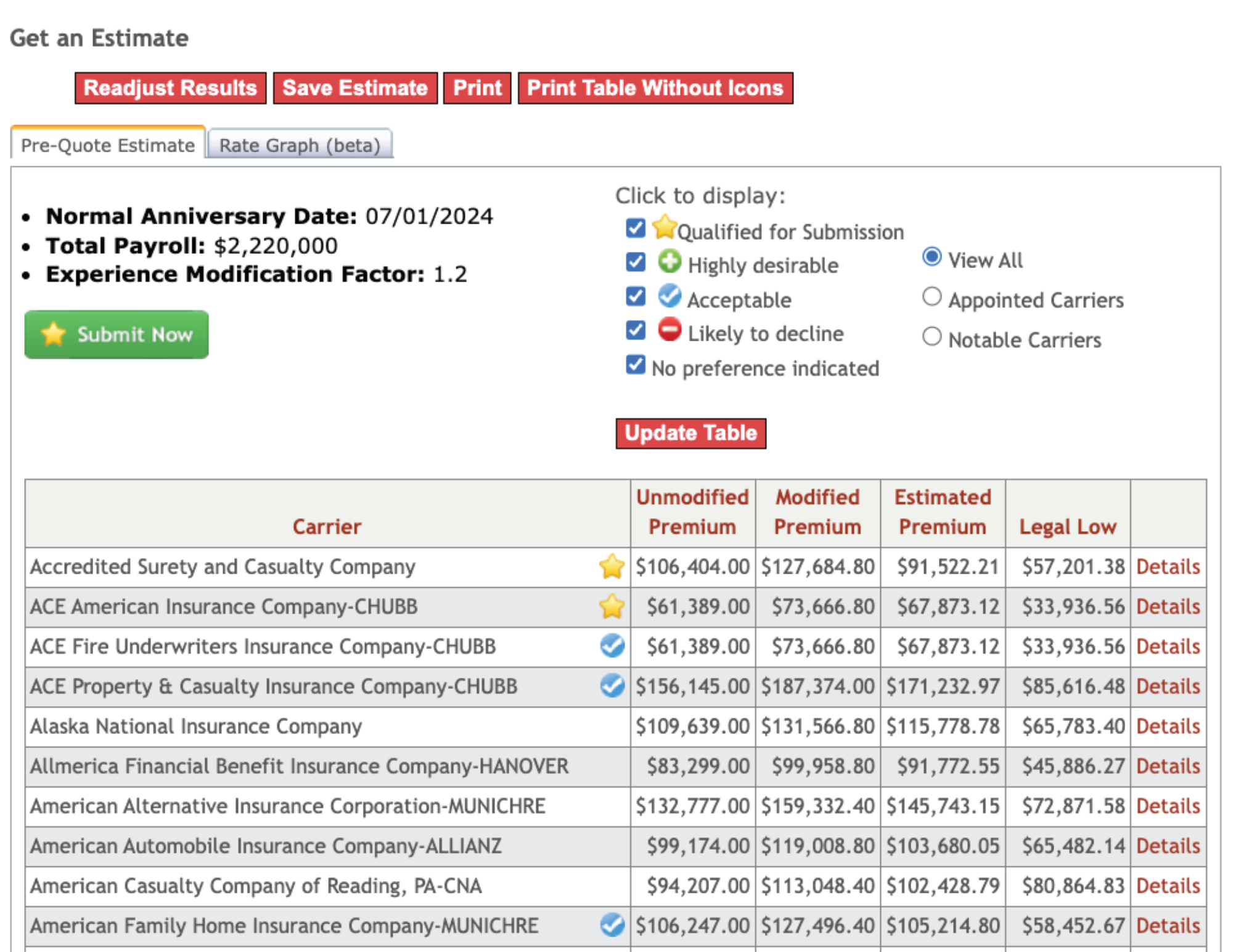Switch to the Rate Graph (beta) tab
The image size is (1233, 952).
point(299,144)
